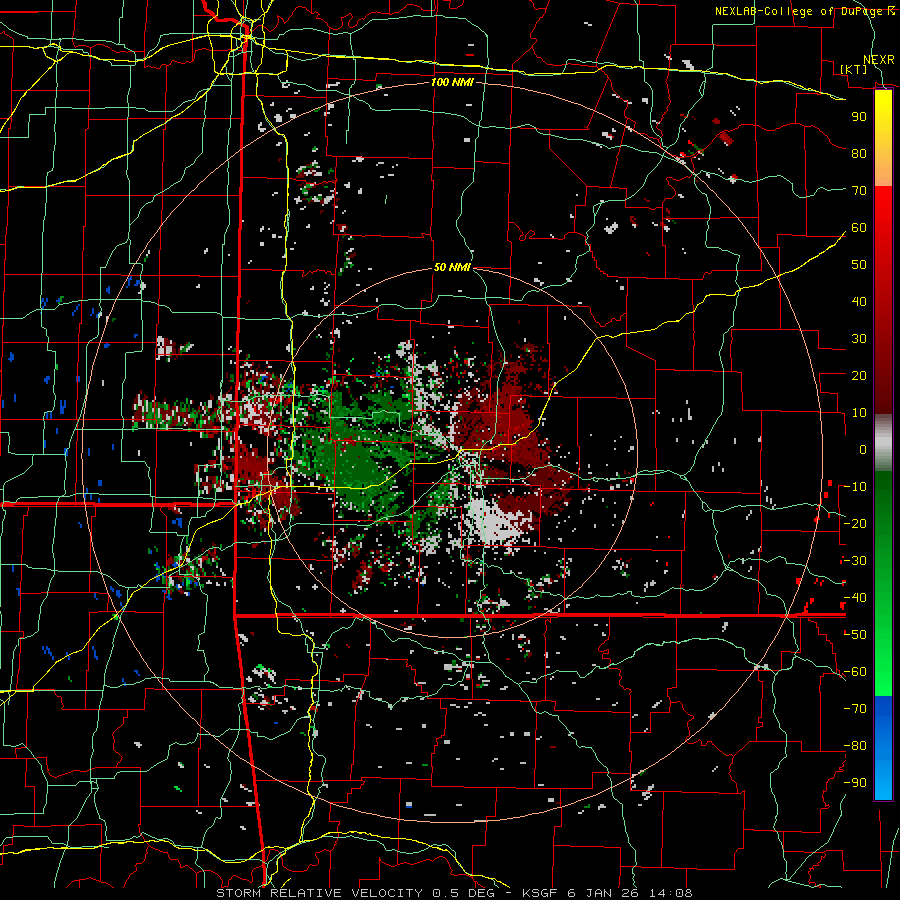Click the -10 value on velocity scale

855,487
